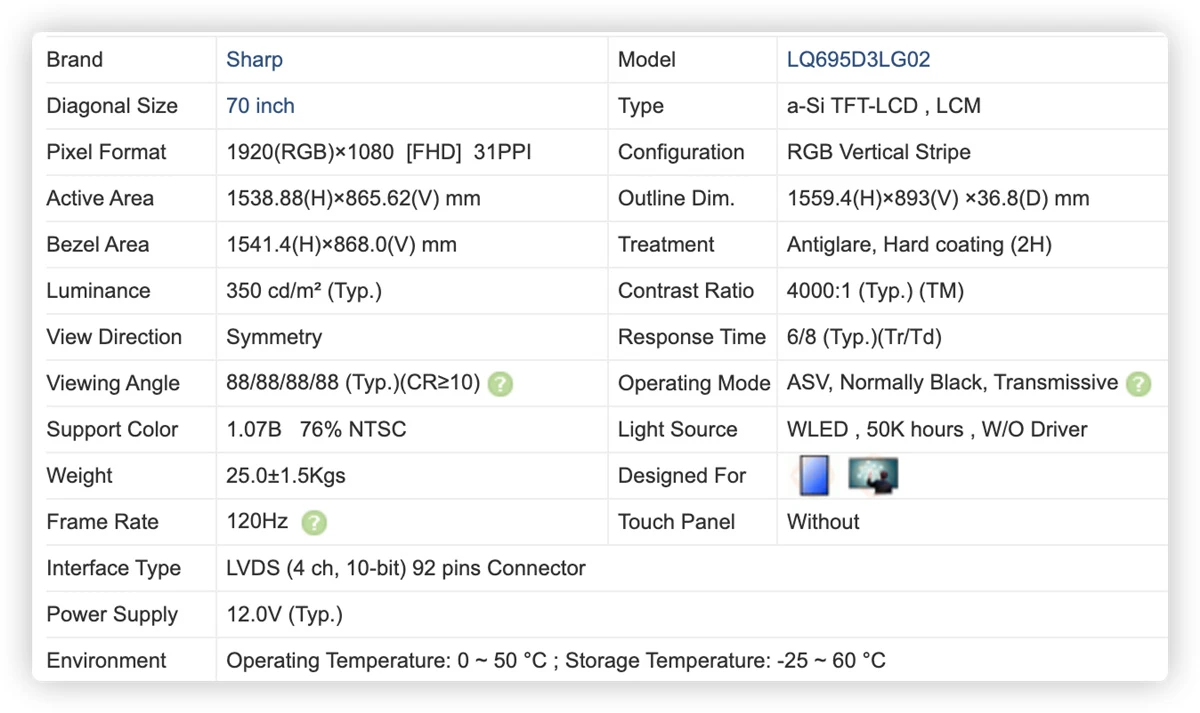Click the 1.07B 76% NTSC value
The image size is (1200, 713).
point(316,430)
